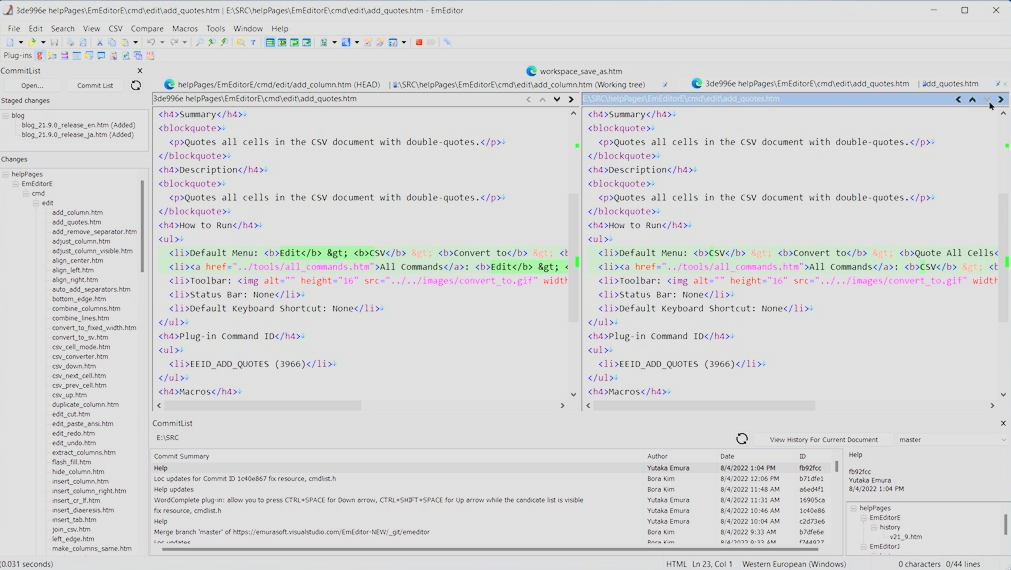This screenshot has height=570, width=1011.
Task: Switch to add_column.htm (HEAD) tab
Action: [271, 84]
